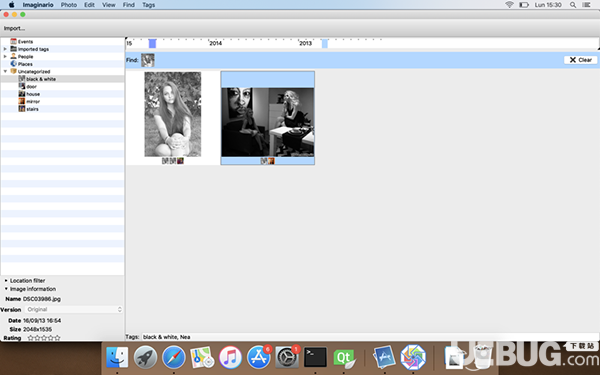The height and width of the screenshot is (375, 600).
Task: Select the Places row label
Action: (25, 64)
